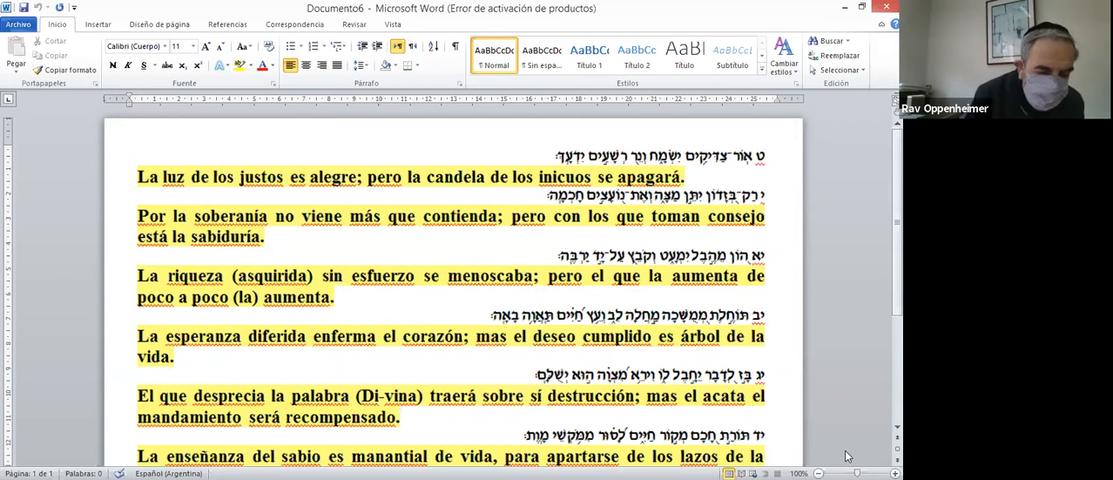Open the Seleccionar menu
Screen dimensions: 1113x480
point(837,70)
